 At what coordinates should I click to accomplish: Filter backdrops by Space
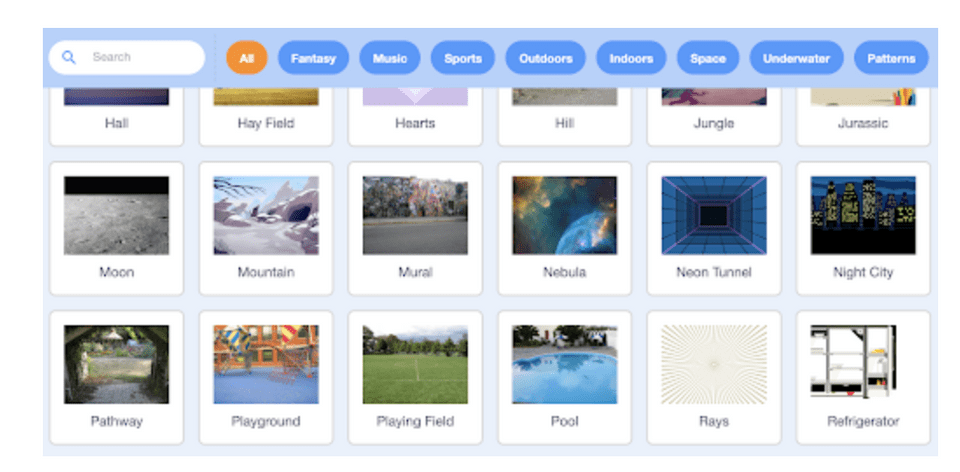[x=708, y=58]
